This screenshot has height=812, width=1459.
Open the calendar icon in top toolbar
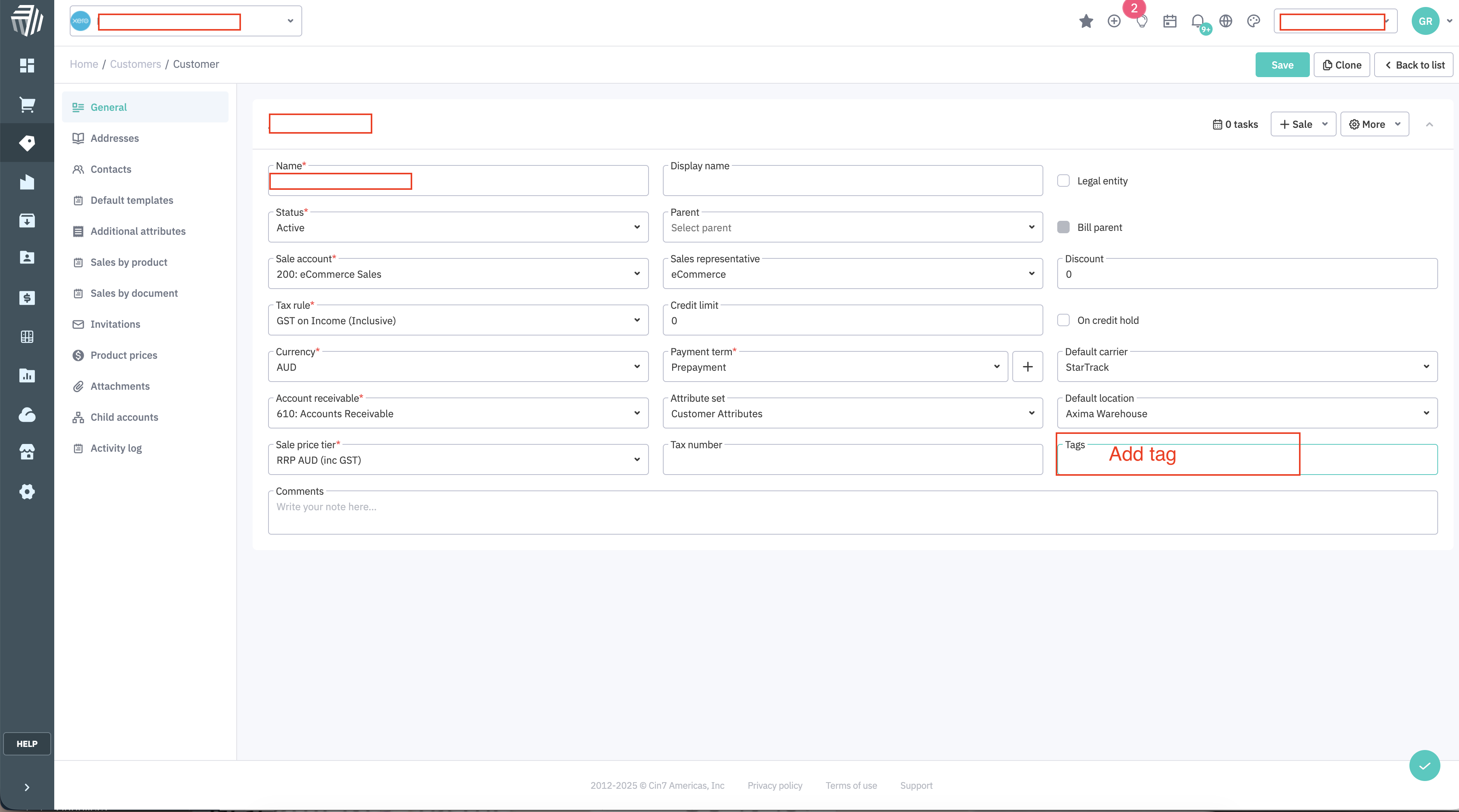(1170, 21)
